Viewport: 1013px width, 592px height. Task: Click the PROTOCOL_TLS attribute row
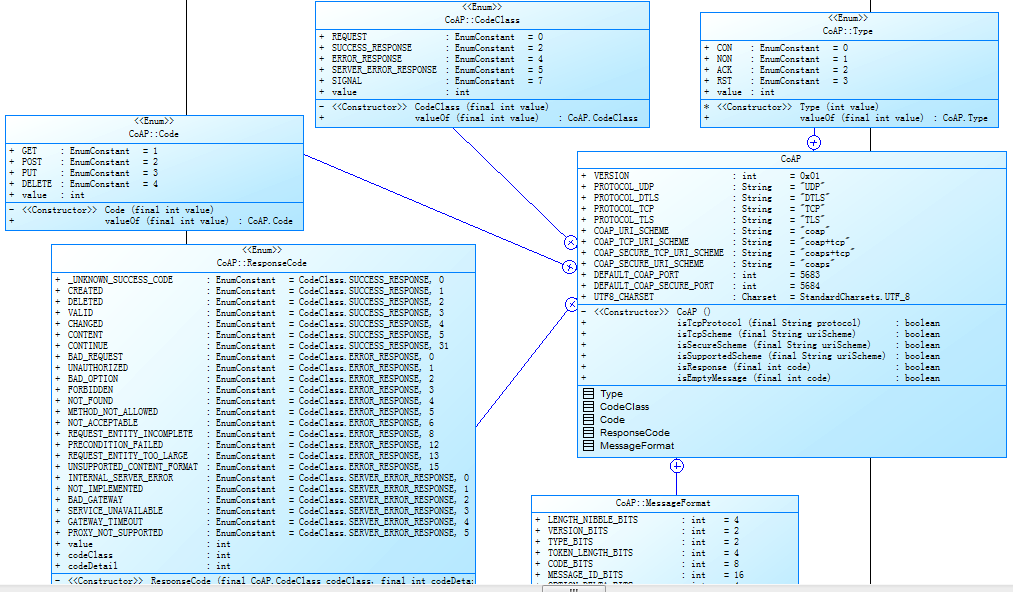tap(703, 220)
